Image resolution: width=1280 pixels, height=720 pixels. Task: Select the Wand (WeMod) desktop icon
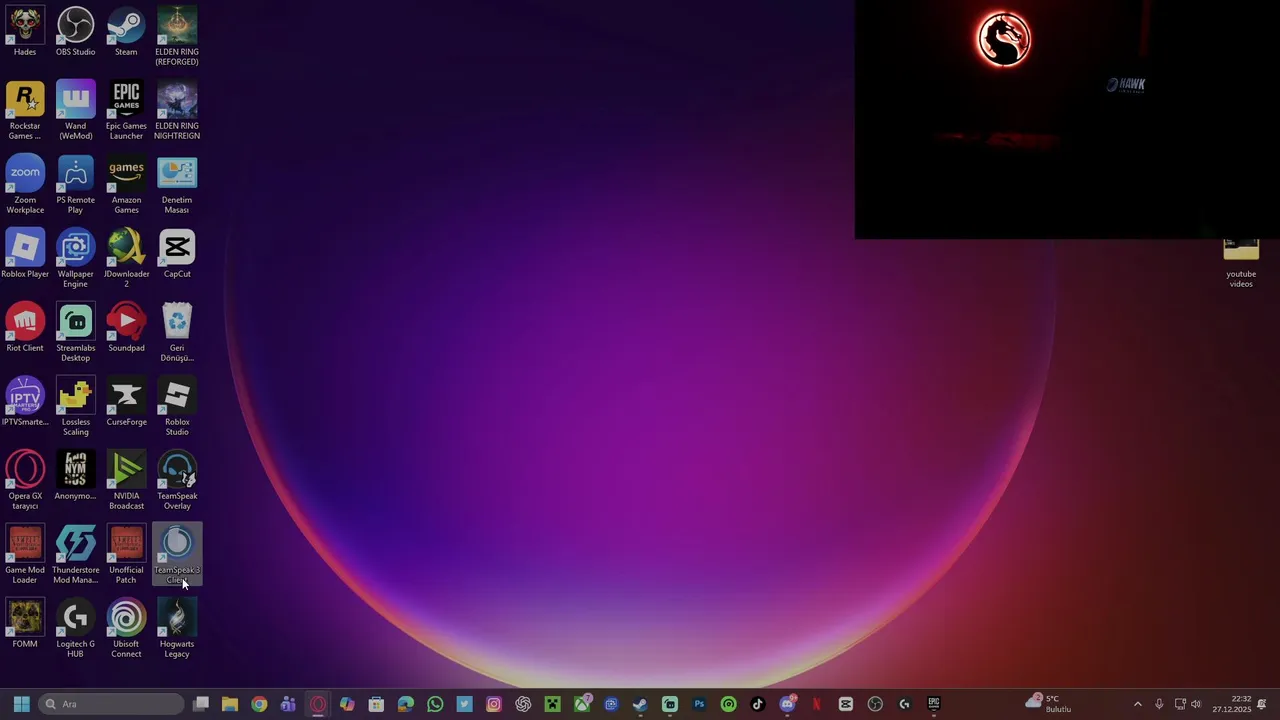tap(76, 110)
